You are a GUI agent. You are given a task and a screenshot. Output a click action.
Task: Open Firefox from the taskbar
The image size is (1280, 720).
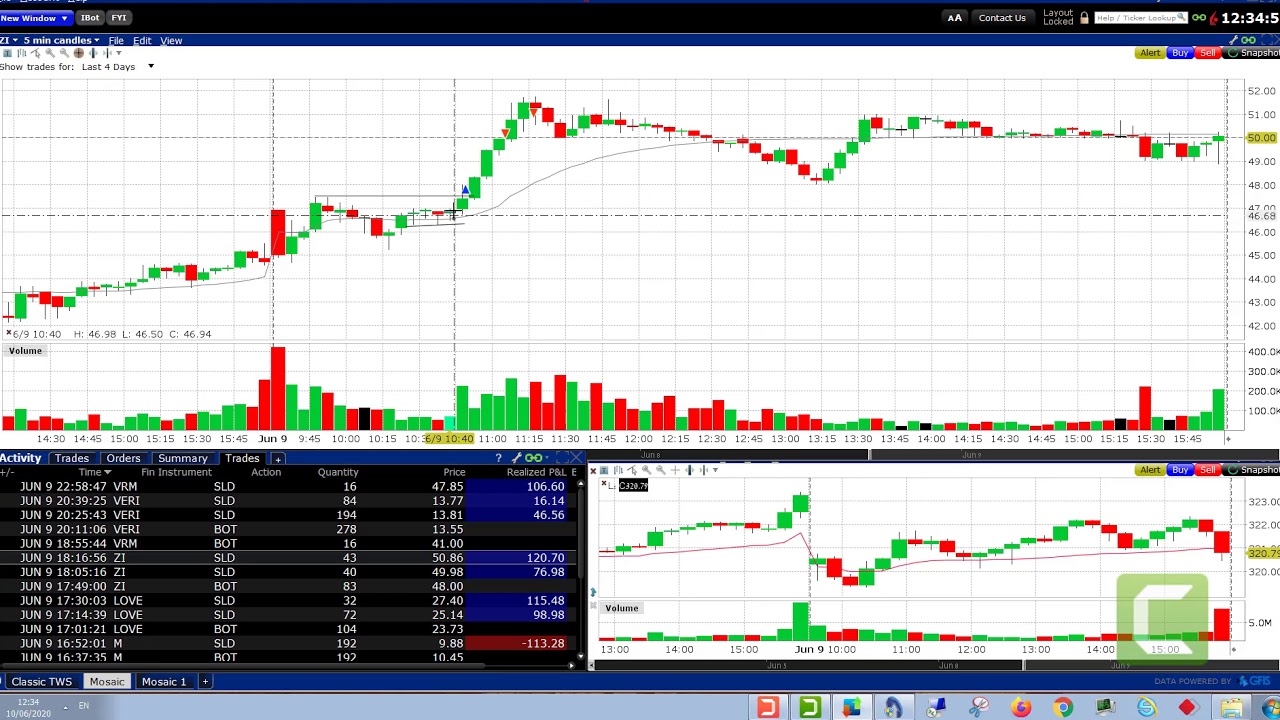point(1021,708)
